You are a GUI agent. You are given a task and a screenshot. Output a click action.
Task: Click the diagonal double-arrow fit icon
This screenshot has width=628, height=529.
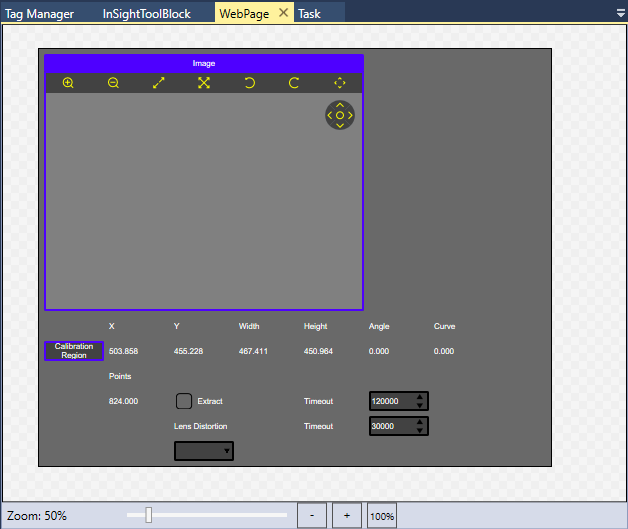coord(158,83)
